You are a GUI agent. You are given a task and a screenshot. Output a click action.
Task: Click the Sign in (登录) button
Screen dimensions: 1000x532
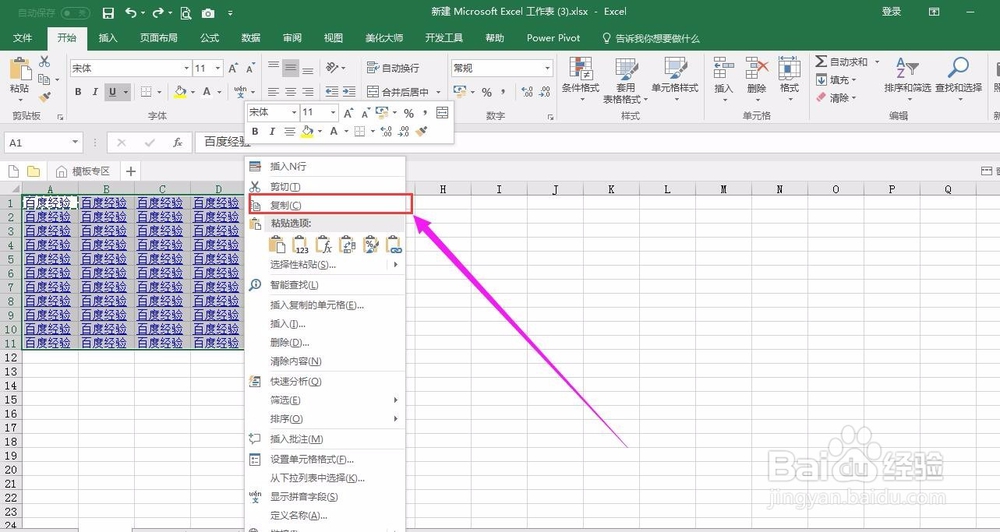pos(891,11)
